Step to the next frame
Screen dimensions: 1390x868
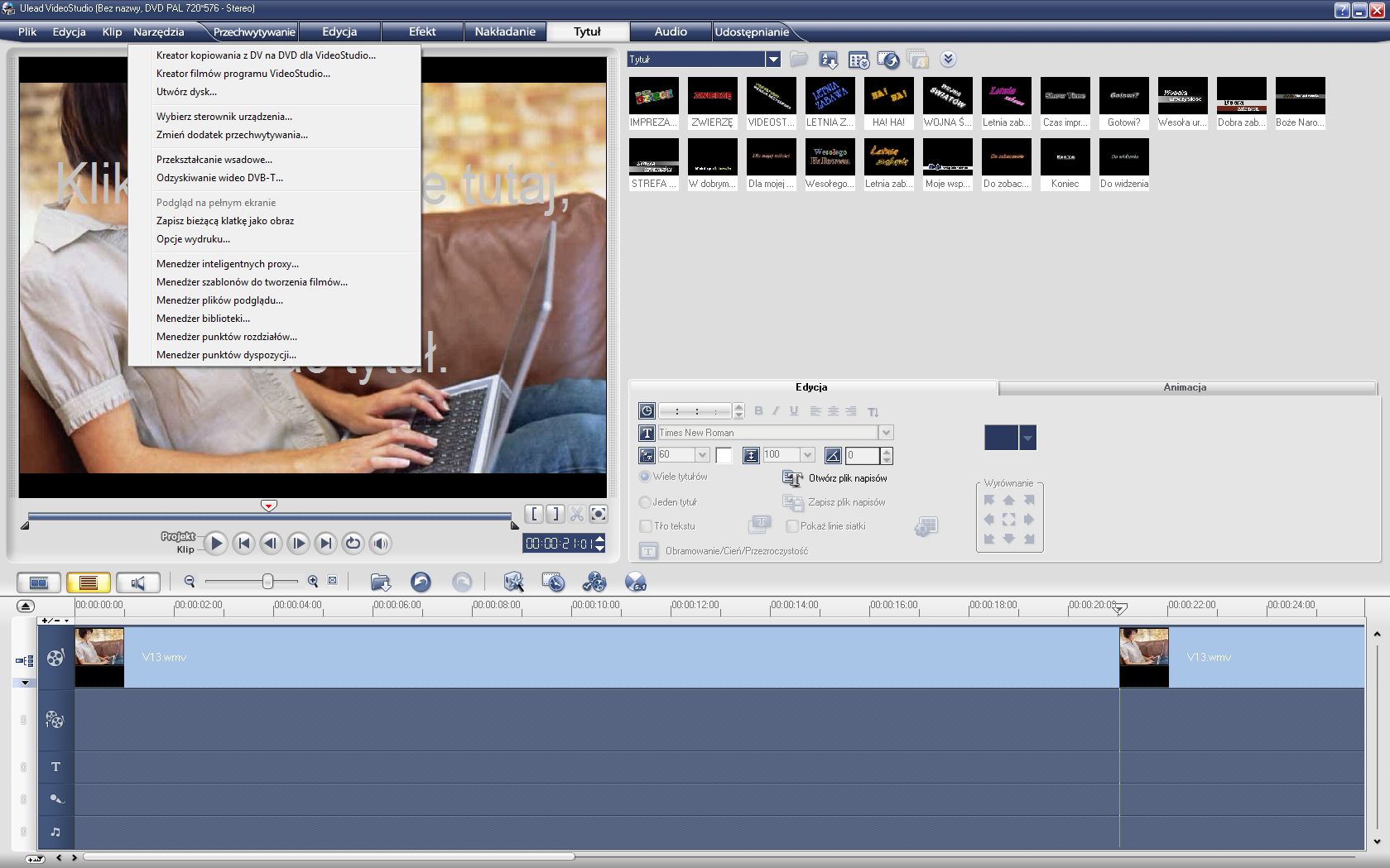tap(298, 543)
